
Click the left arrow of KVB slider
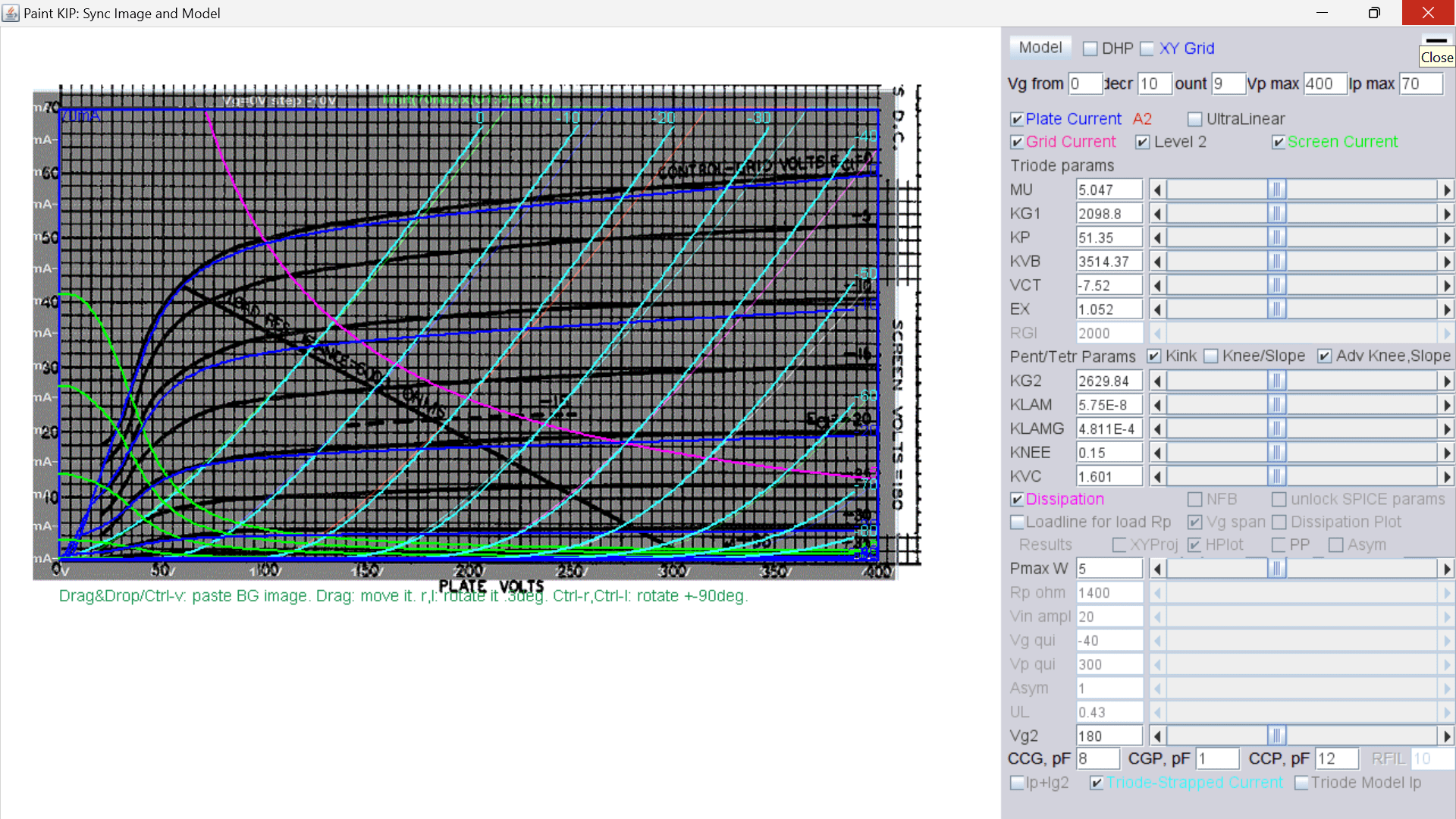tap(1157, 262)
